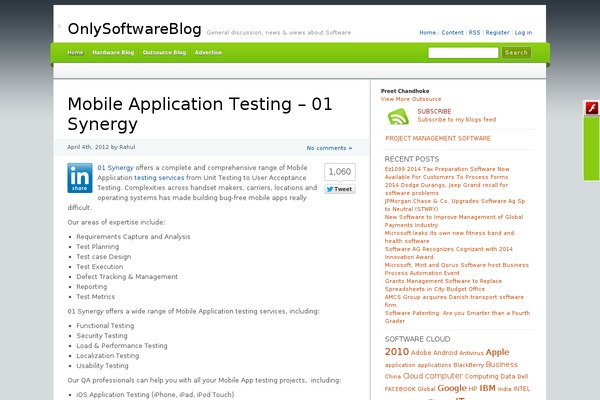Open JPMorgan Chase Upgrades Software AG post
The width and height of the screenshot is (600, 400).
[x=455, y=205]
